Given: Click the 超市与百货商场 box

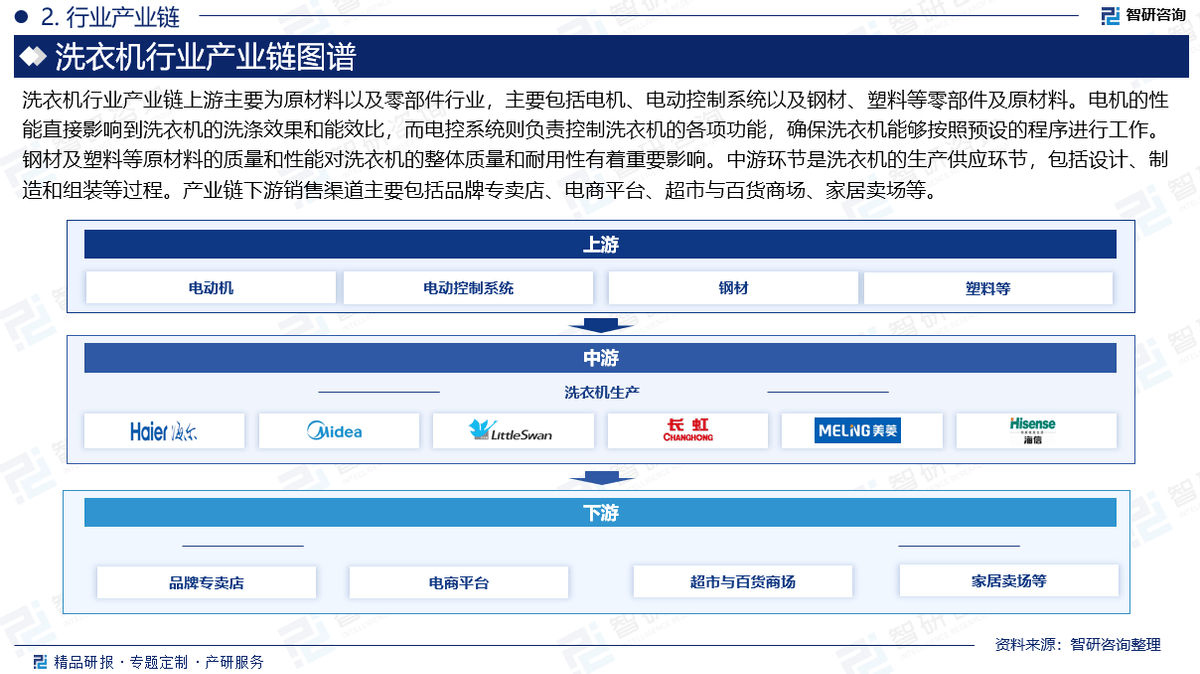Looking at the screenshot, I should click(x=743, y=581).
